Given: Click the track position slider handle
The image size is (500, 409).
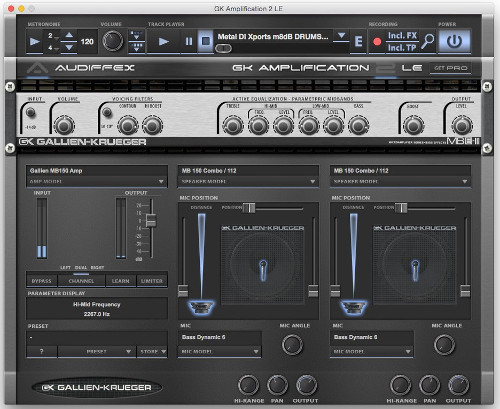Looking at the screenshot, I should (223, 49).
